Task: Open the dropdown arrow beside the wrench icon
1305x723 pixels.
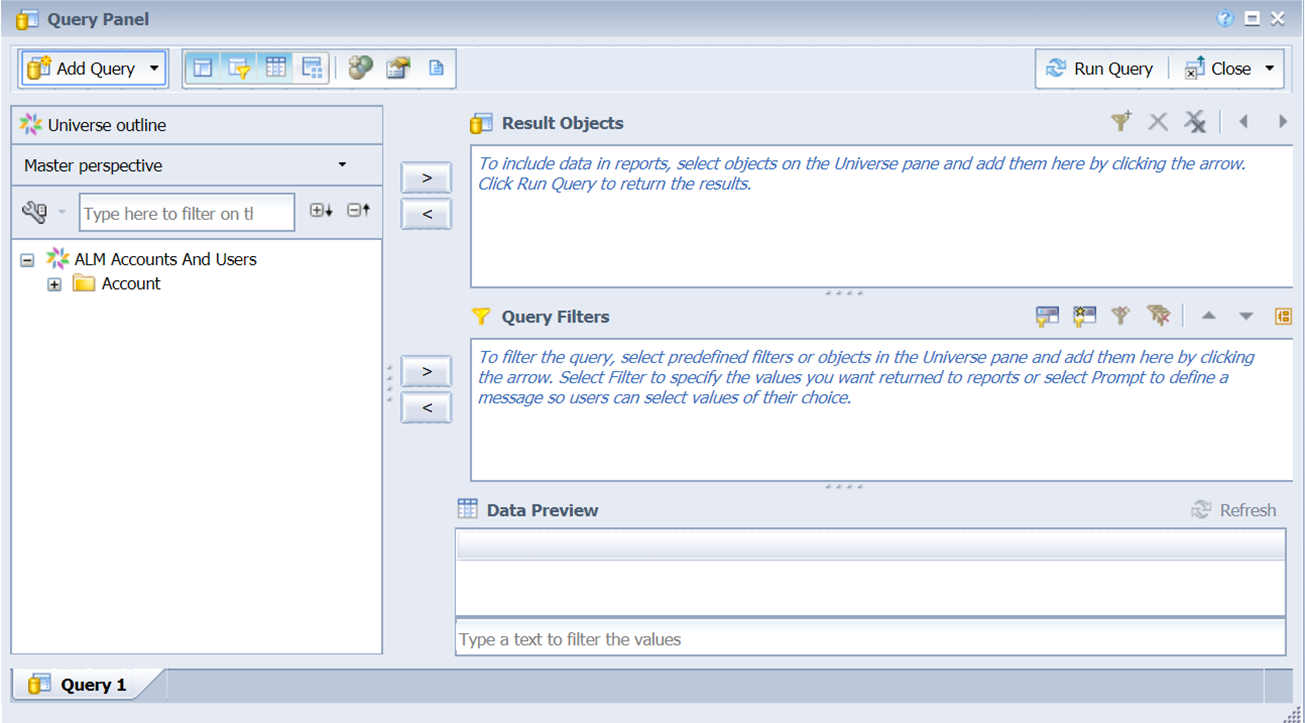Action: pos(62,212)
